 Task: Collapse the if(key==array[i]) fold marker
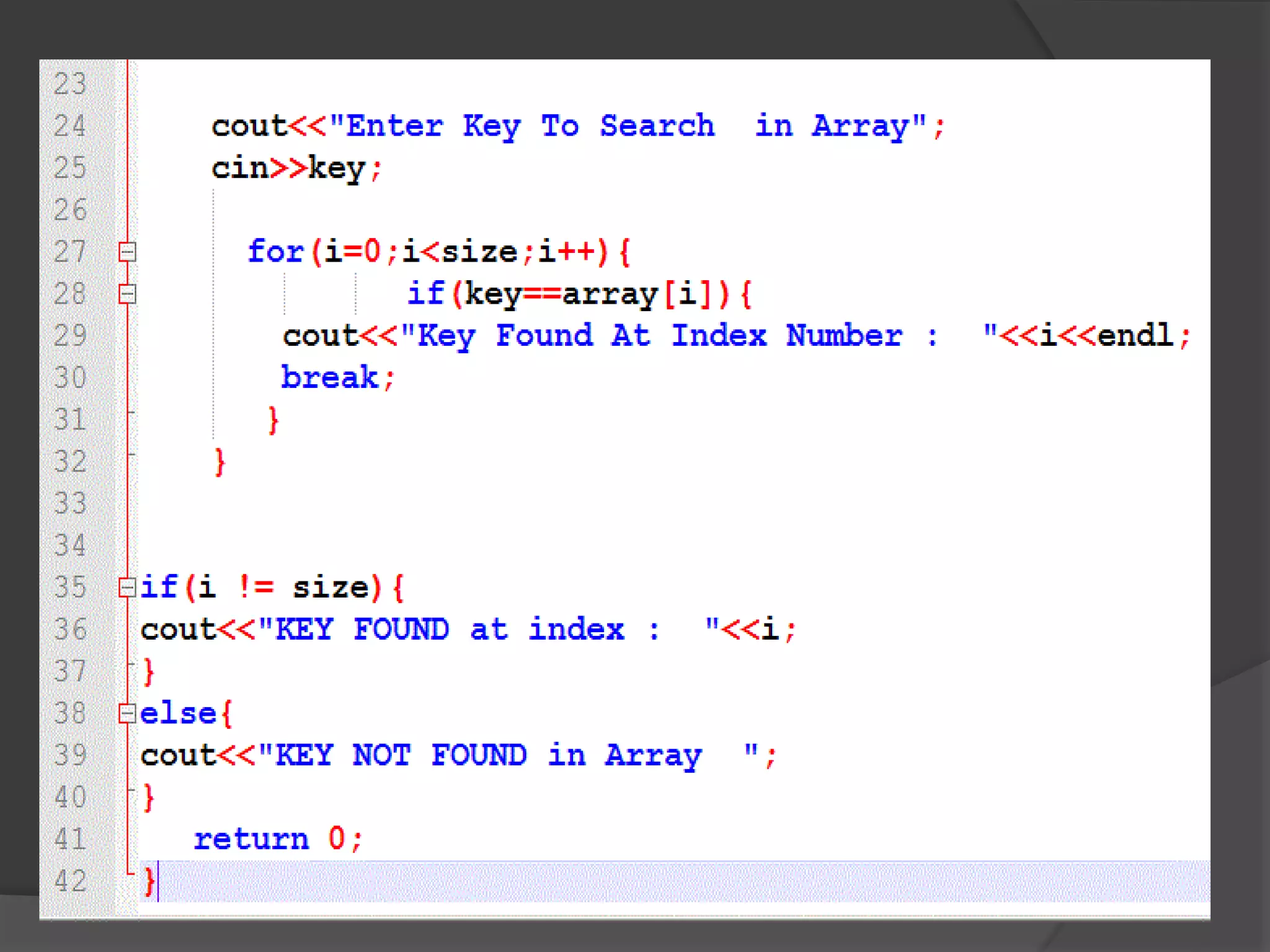[x=127, y=294]
